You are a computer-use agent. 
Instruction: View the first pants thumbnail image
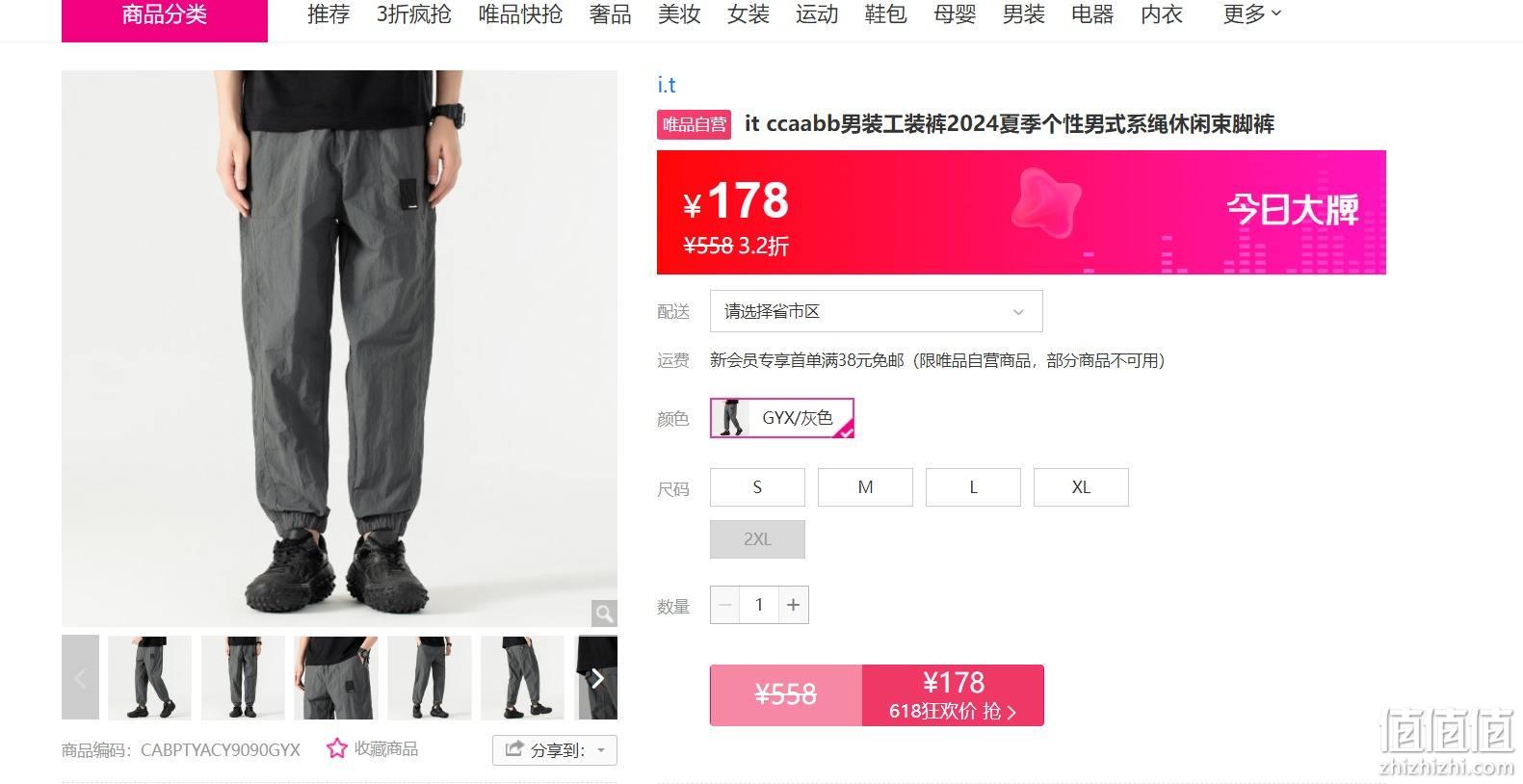click(x=149, y=678)
